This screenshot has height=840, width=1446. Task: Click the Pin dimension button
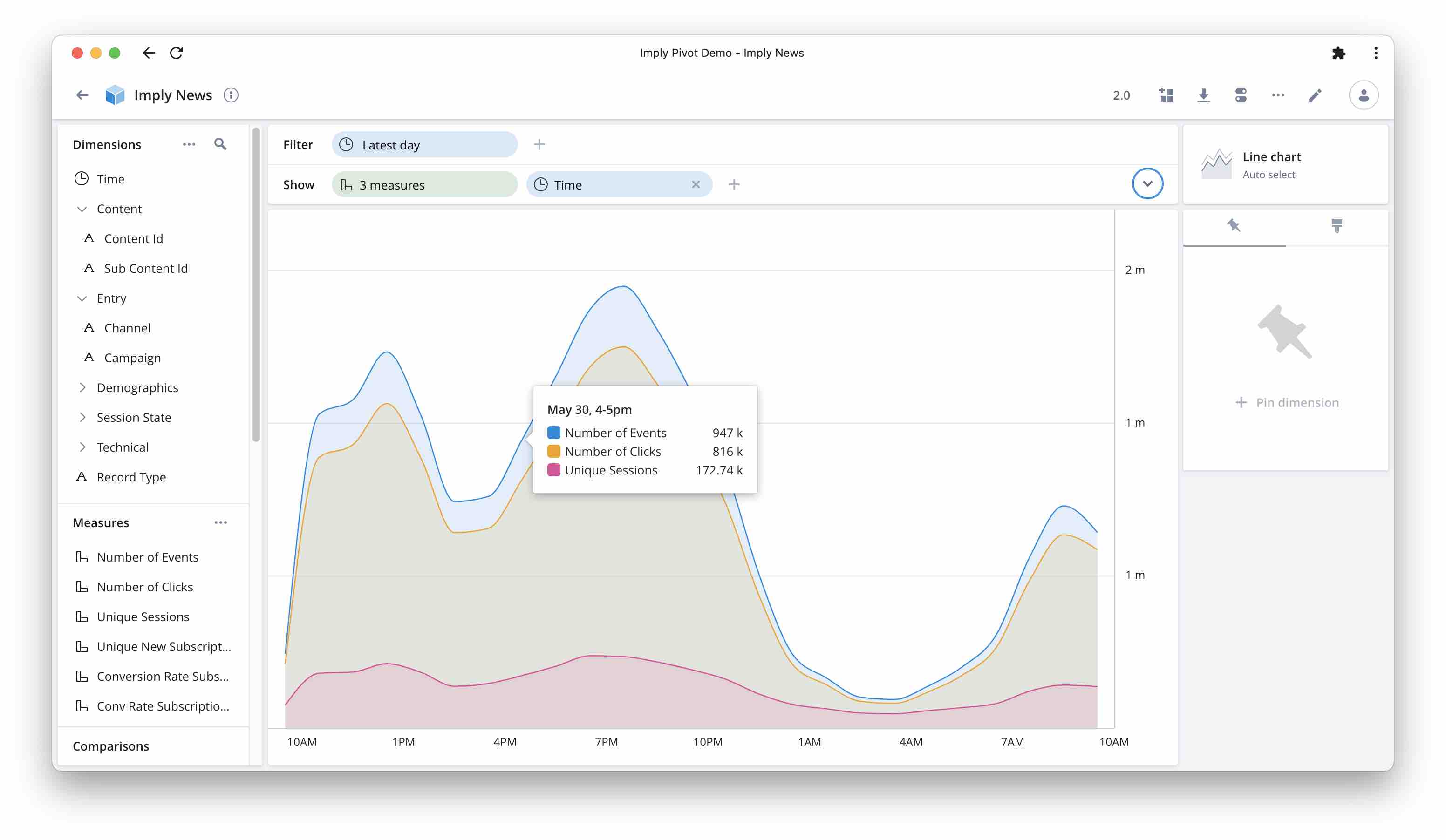point(1287,402)
